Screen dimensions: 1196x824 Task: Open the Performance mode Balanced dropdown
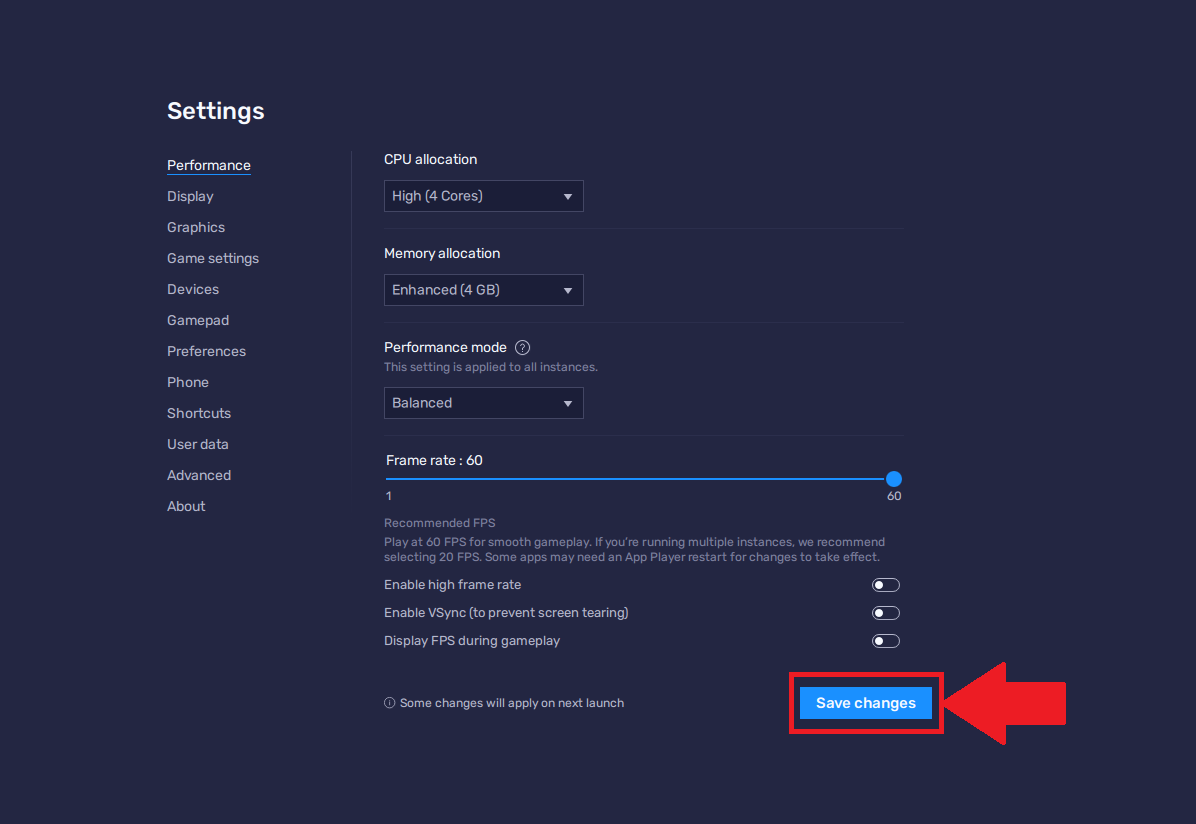click(x=483, y=403)
